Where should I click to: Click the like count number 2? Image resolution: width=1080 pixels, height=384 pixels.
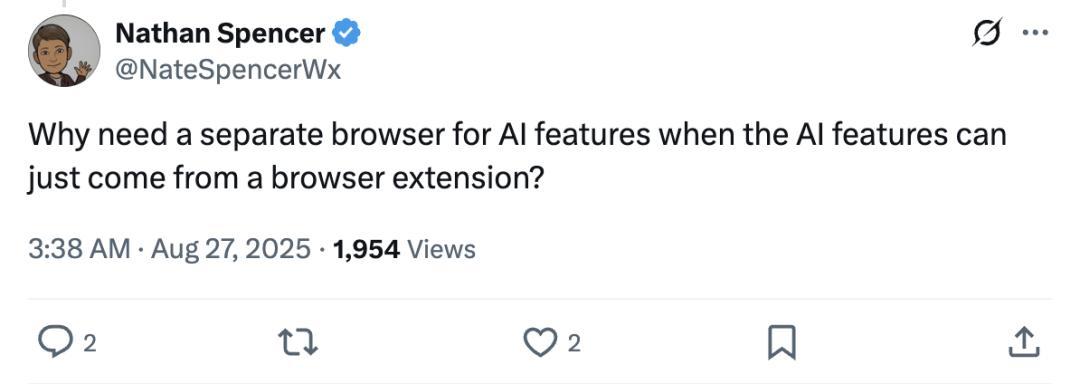[574, 343]
